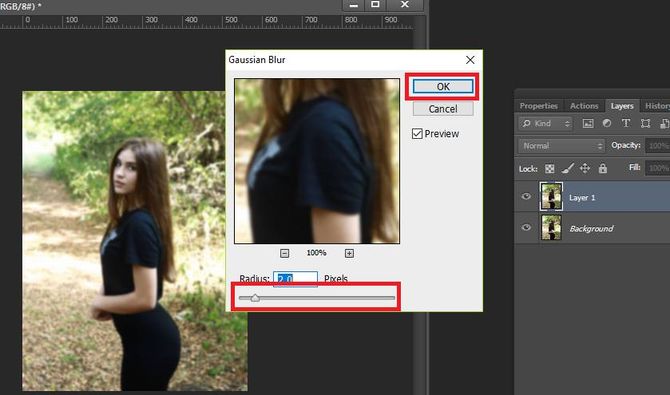This screenshot has height=395, width=670.
Task: Switch to the Actions tab
Action: tap(584, 106)
